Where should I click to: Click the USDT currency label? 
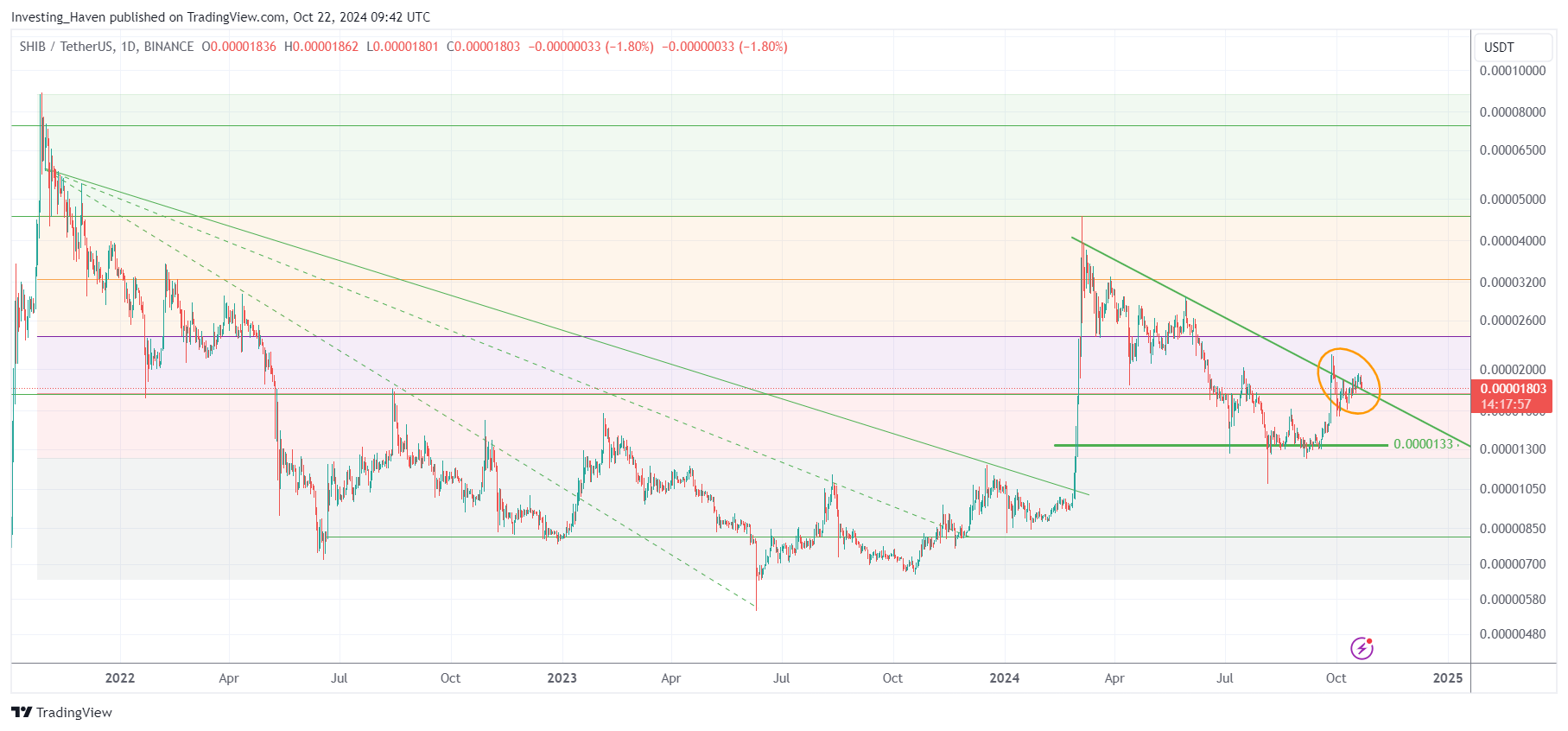click(1499, 48)
